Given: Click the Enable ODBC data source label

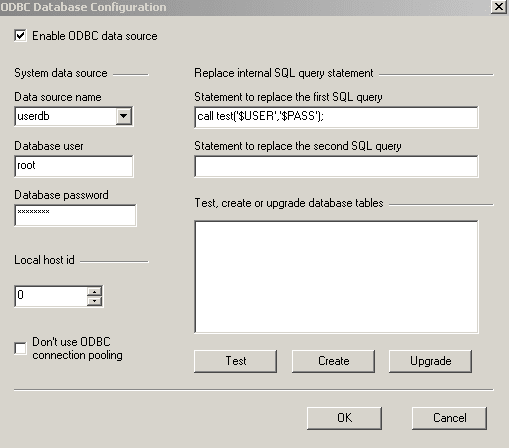Looking at the screenshot, I should click(95, 36).
